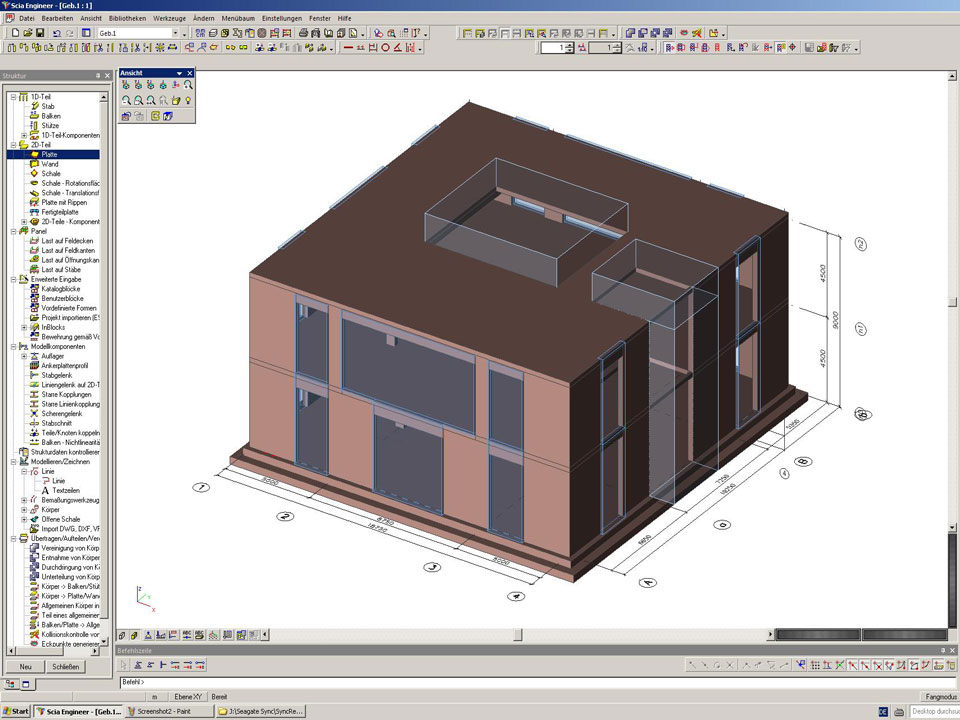Click the Schließen button
960x720 pixels.
point(66,667)
